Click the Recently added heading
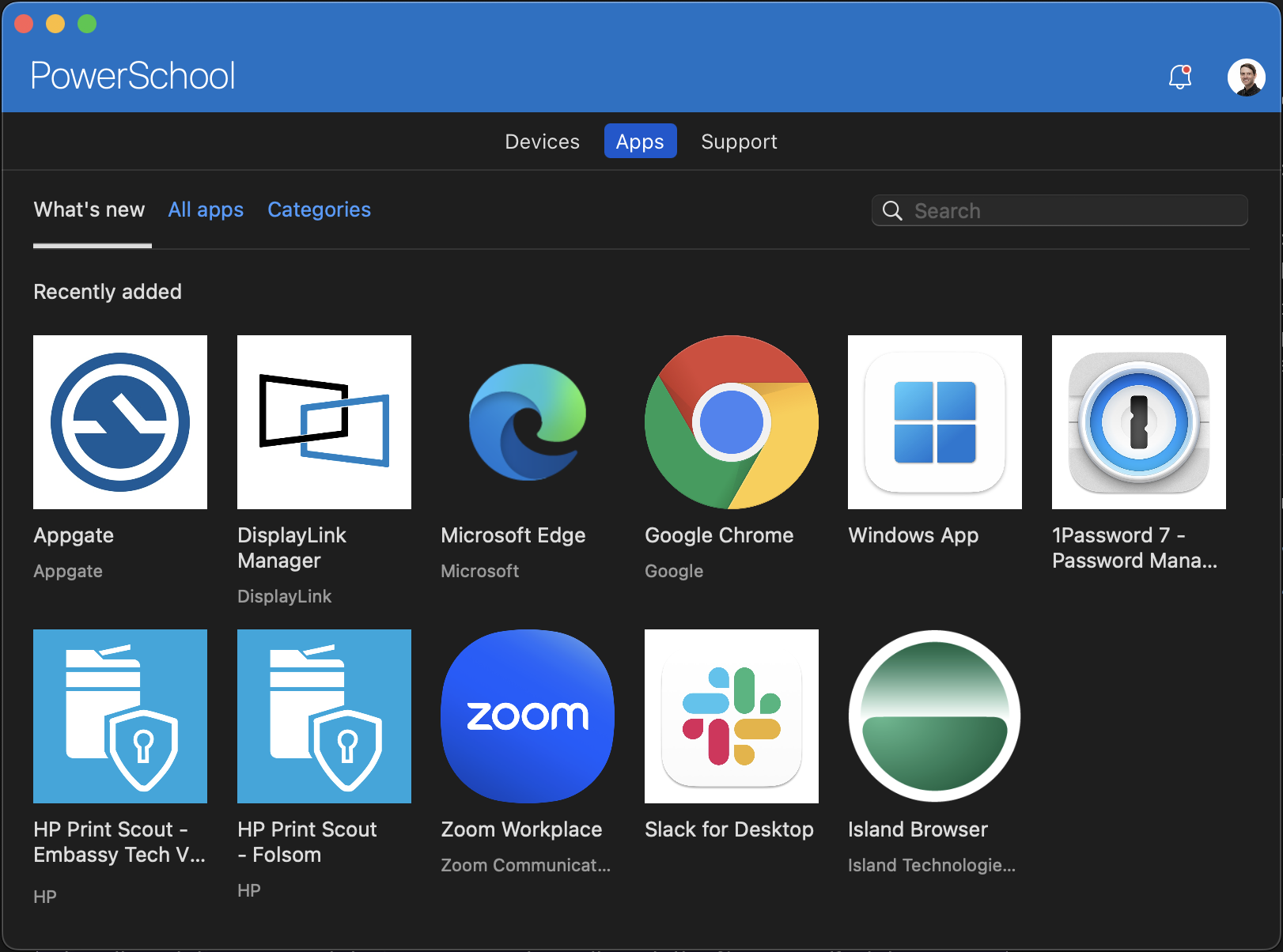1283x952 pixels. (108, 292)
